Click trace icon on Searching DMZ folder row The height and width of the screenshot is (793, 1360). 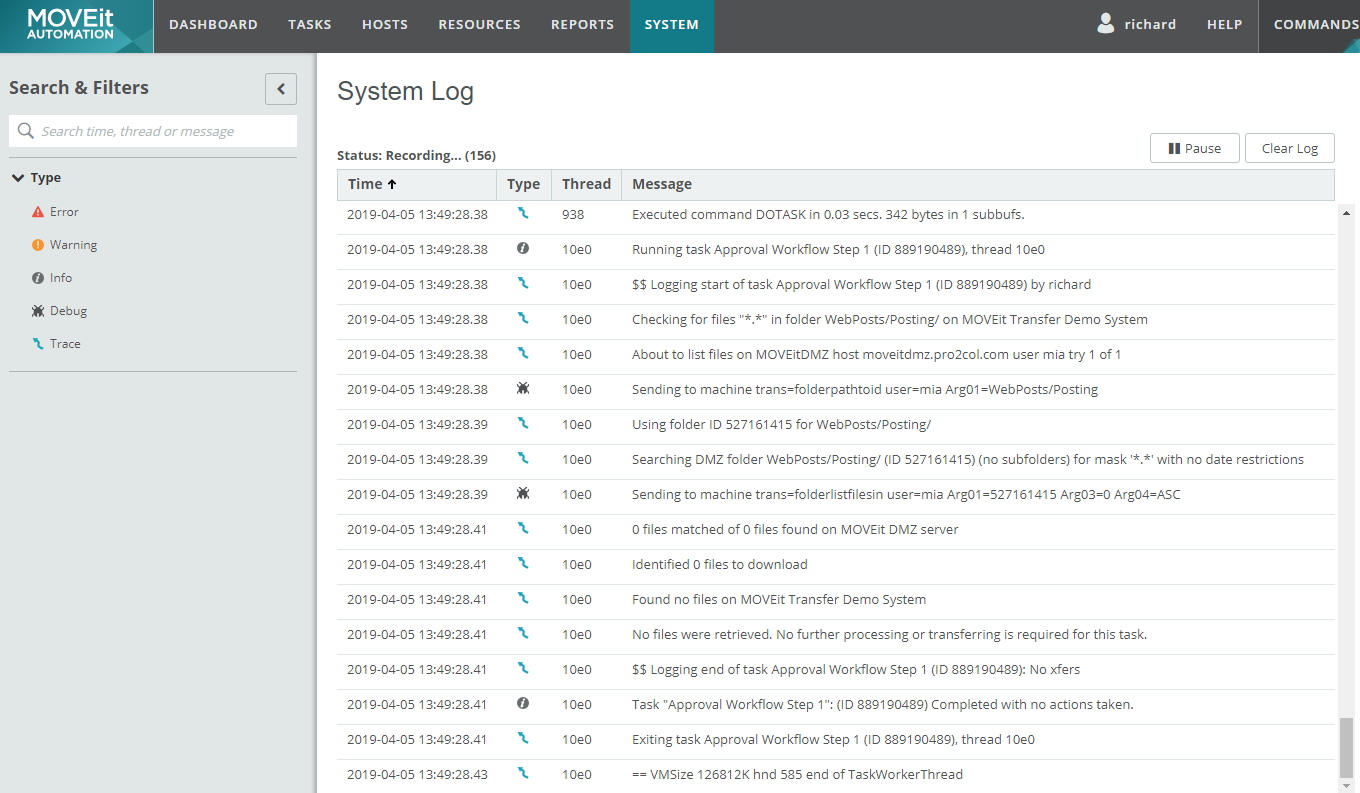pos(522,458)
